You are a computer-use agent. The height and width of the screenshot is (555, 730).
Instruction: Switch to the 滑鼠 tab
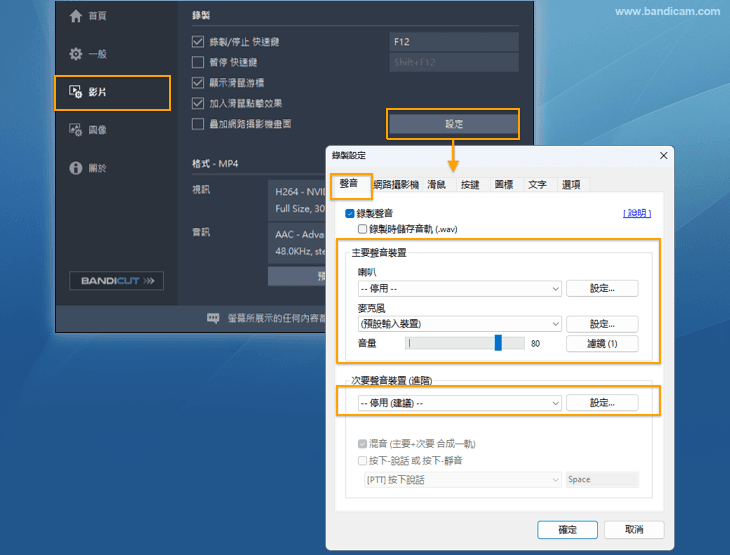pos(437,185)
